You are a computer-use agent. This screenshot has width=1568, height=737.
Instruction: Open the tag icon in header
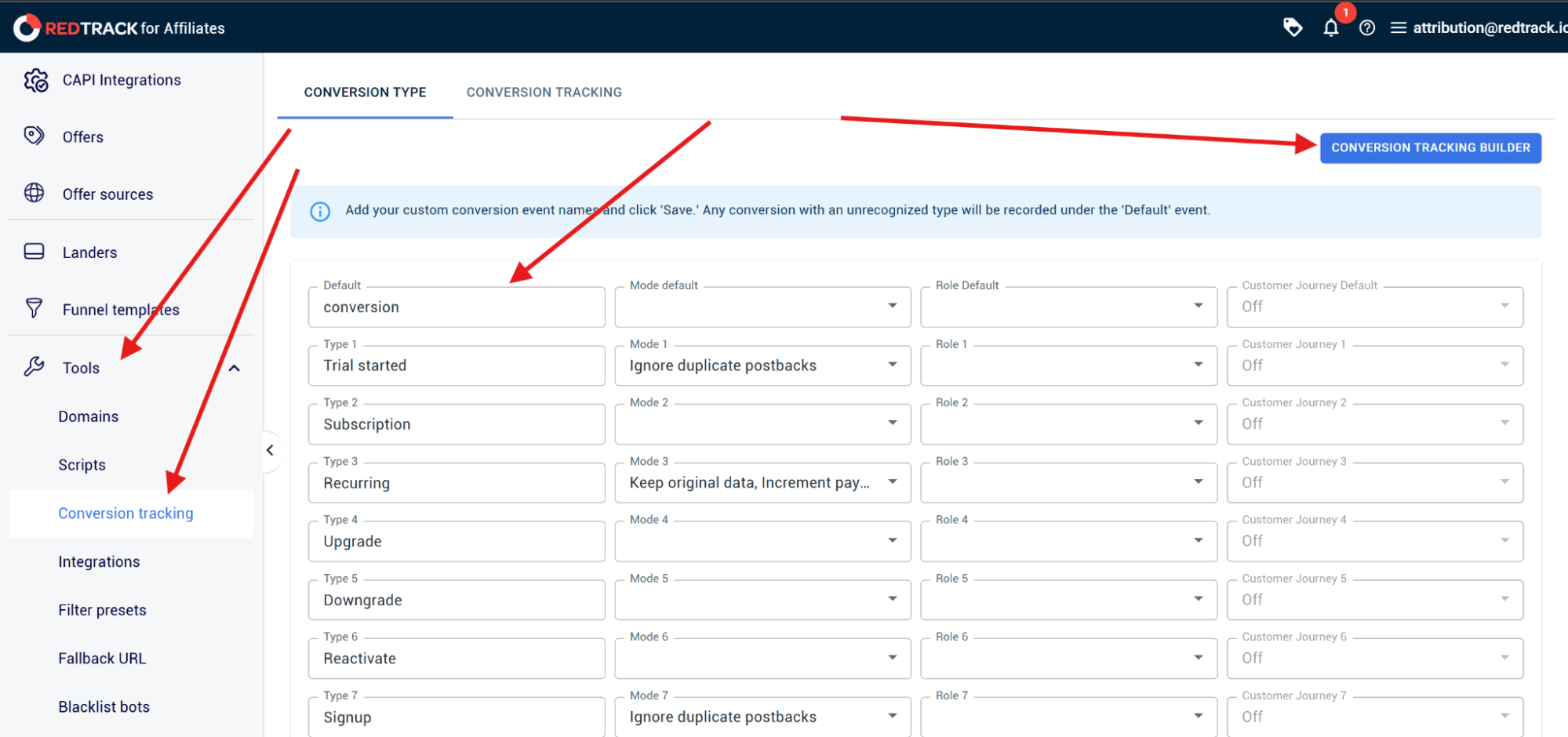pos(1293,28)
